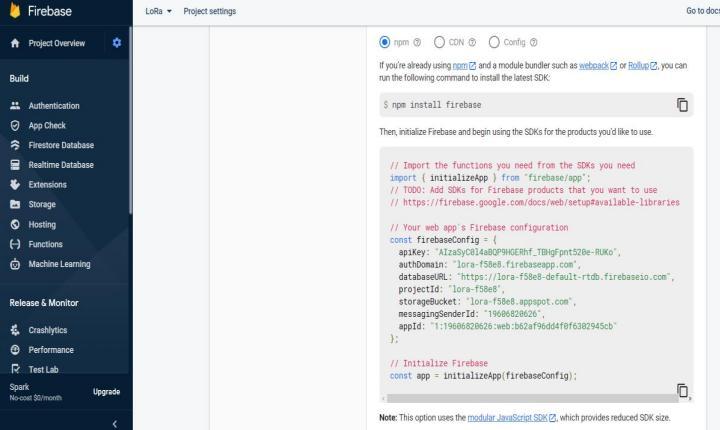Click the databaseURL value in the code
This screenshot has height=430, width=720.
tap(564, 277)
